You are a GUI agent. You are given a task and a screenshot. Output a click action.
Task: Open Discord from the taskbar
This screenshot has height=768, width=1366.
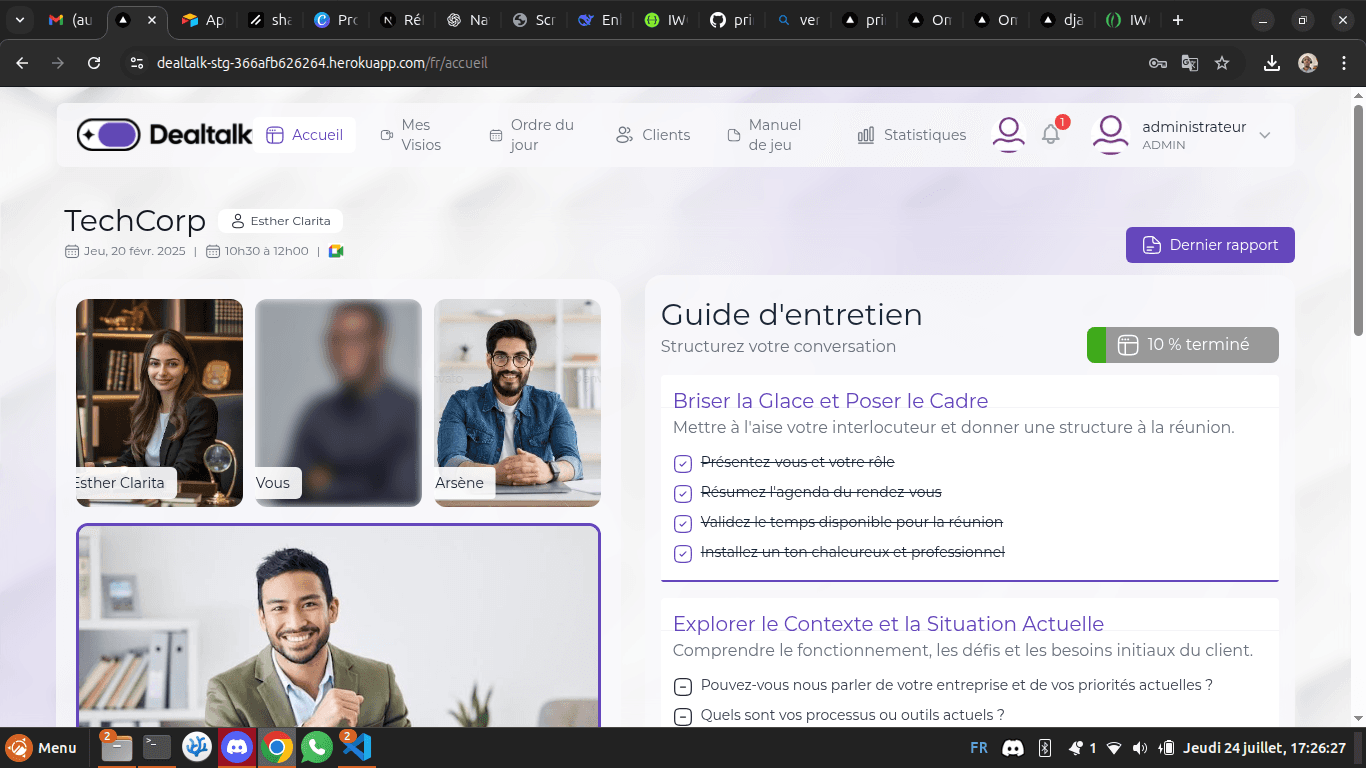(237, 747)
